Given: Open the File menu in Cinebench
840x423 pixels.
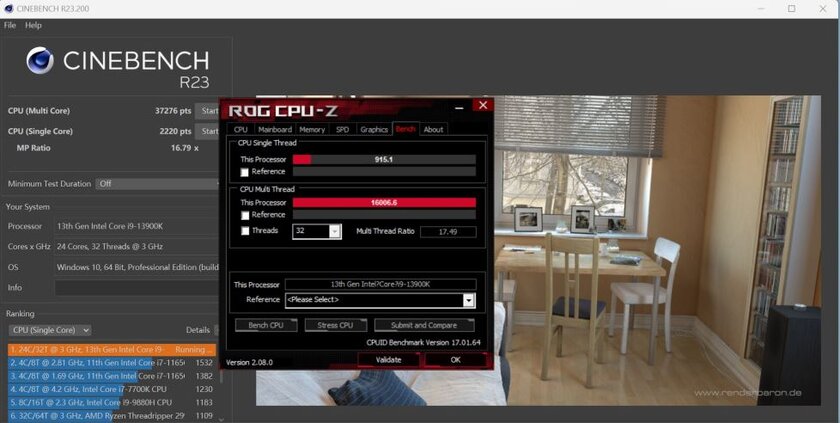Looking at the screenshot, I should 10,25.
